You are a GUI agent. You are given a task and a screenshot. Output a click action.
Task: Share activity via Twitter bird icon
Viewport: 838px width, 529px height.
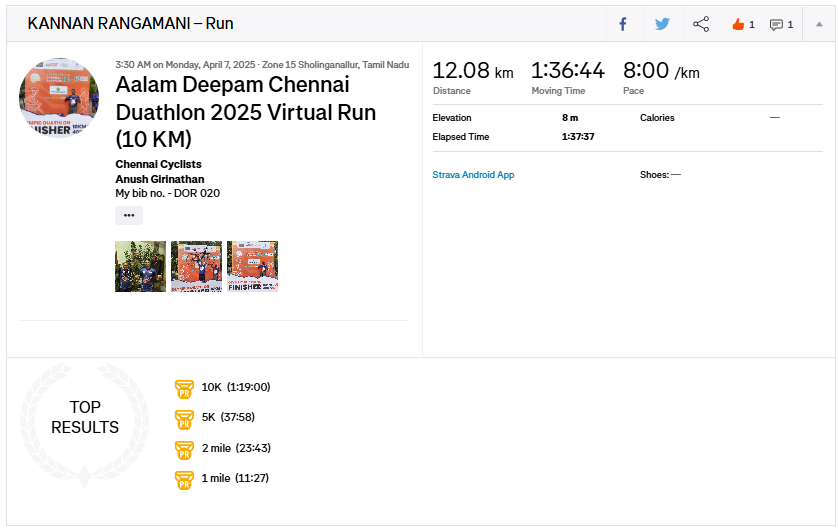662,24
